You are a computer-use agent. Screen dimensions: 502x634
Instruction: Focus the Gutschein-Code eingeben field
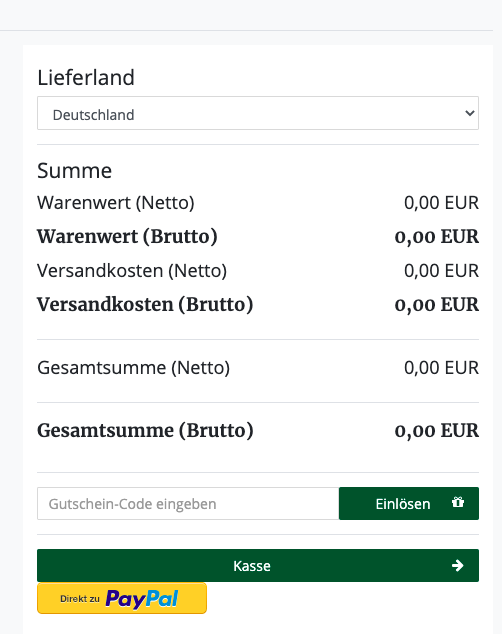[x=188, y=503]
